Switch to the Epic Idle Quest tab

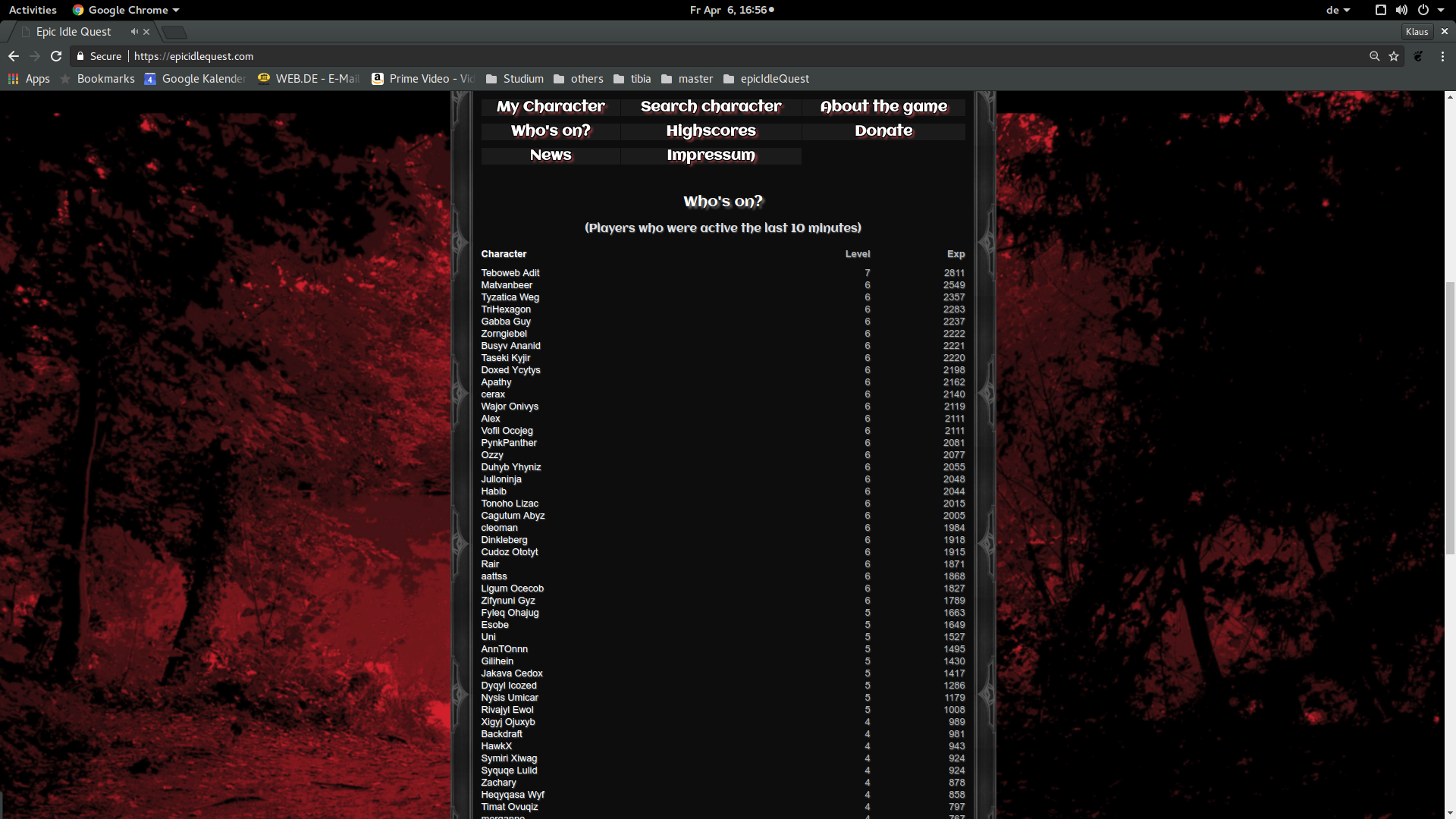tap(74, 32)
